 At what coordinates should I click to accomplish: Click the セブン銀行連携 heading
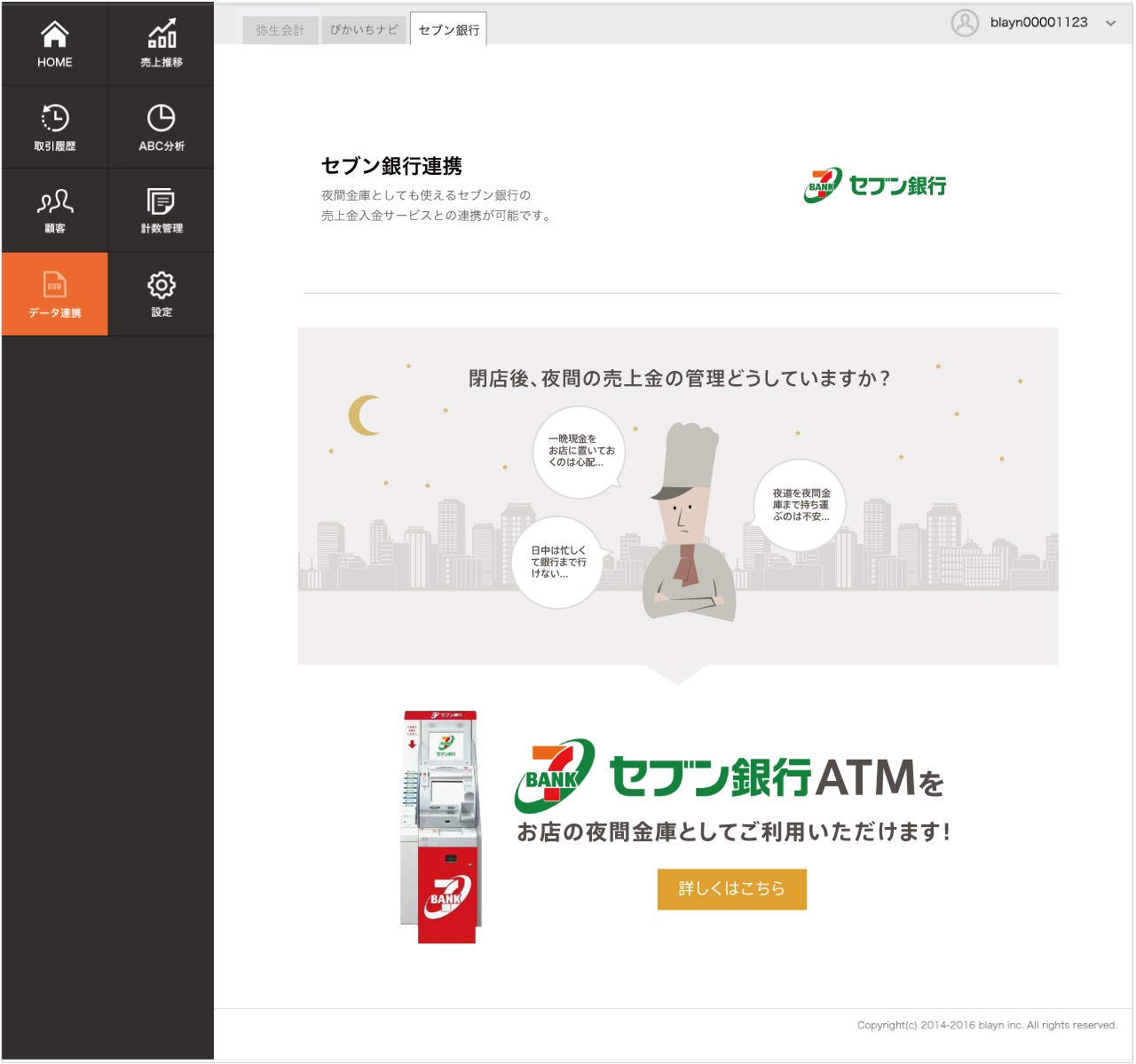(391, 167)
